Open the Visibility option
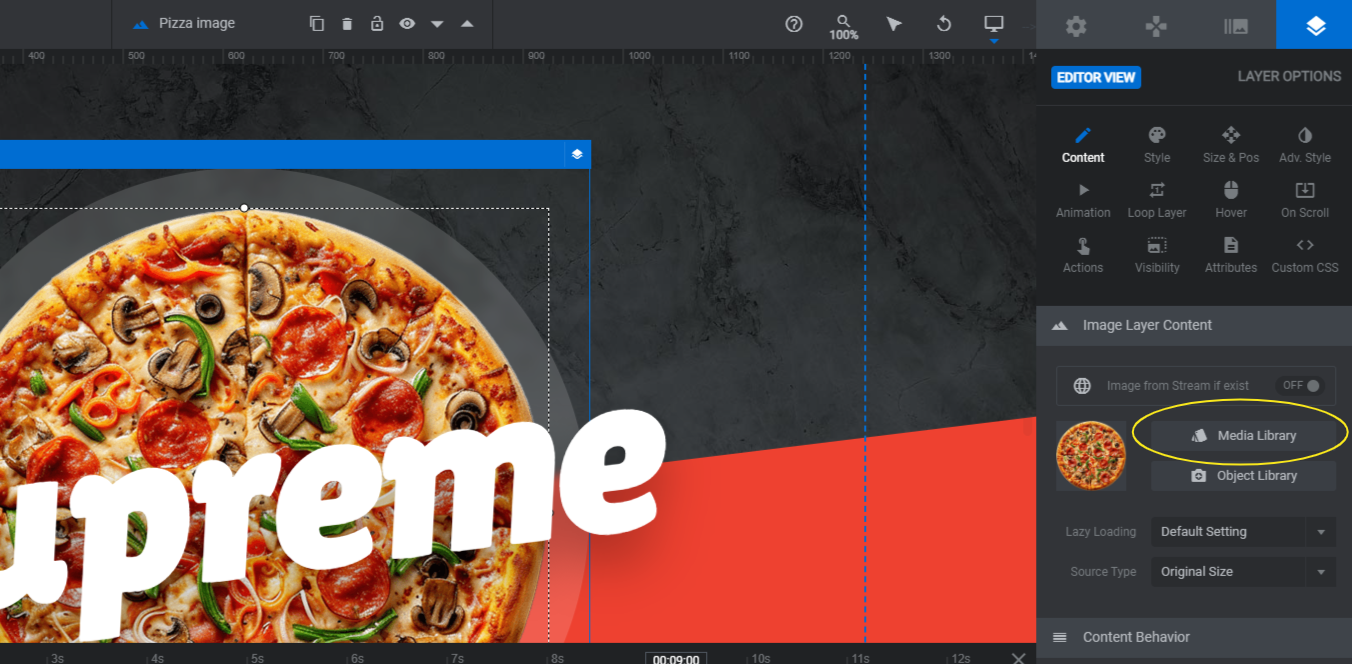The image size is (1352, 664). coord(1157,255)
